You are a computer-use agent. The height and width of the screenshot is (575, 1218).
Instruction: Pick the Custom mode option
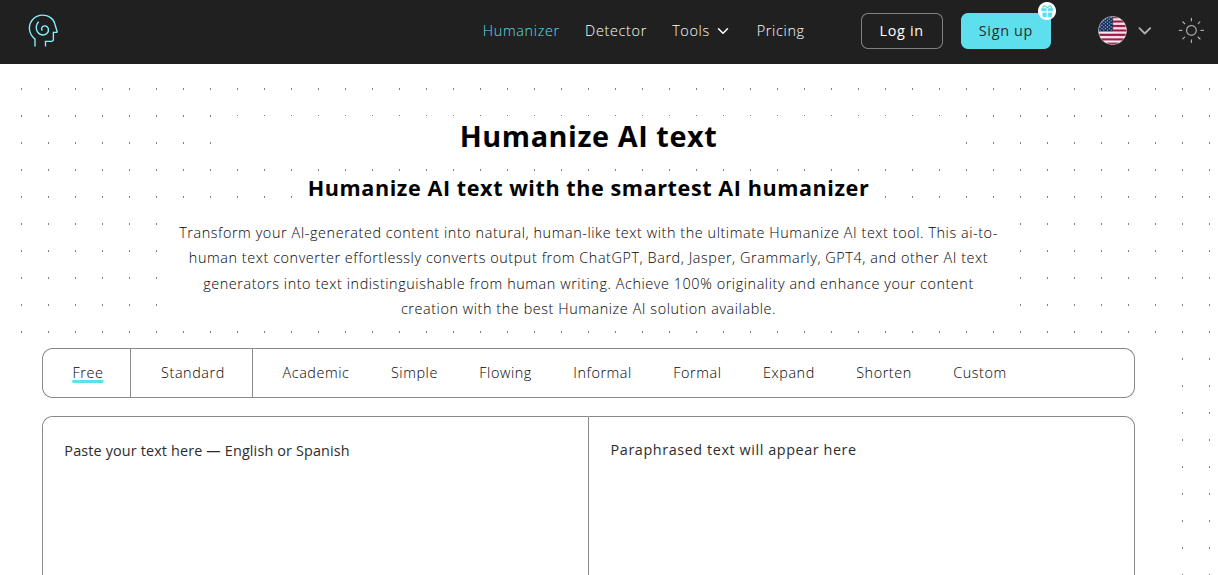(x=979, y=373)
